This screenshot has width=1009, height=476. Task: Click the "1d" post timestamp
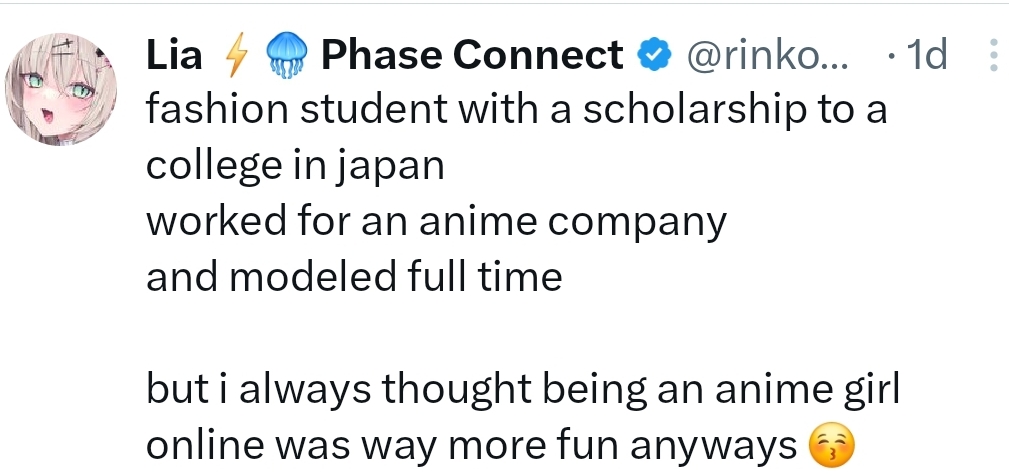point(924,56)
